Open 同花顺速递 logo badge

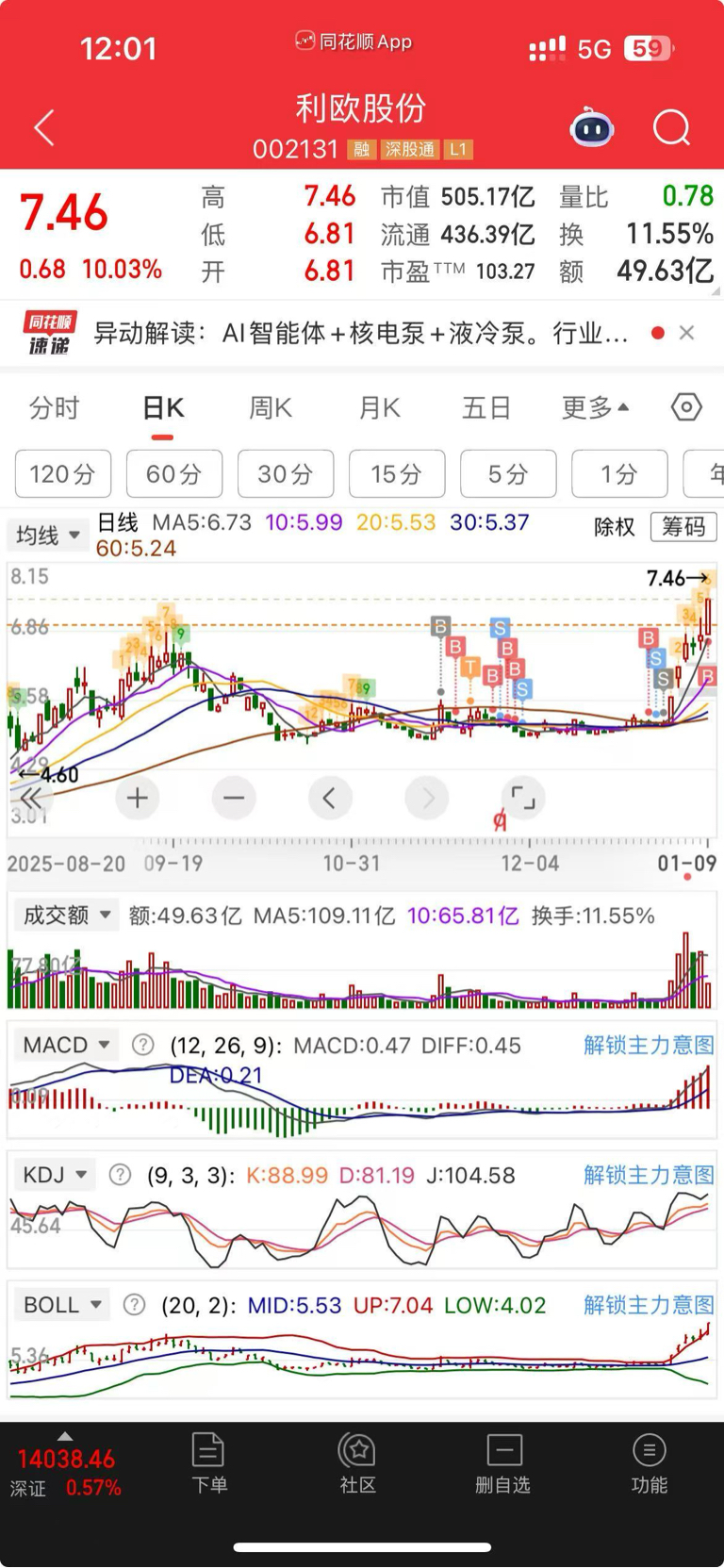tap(49, 333)
